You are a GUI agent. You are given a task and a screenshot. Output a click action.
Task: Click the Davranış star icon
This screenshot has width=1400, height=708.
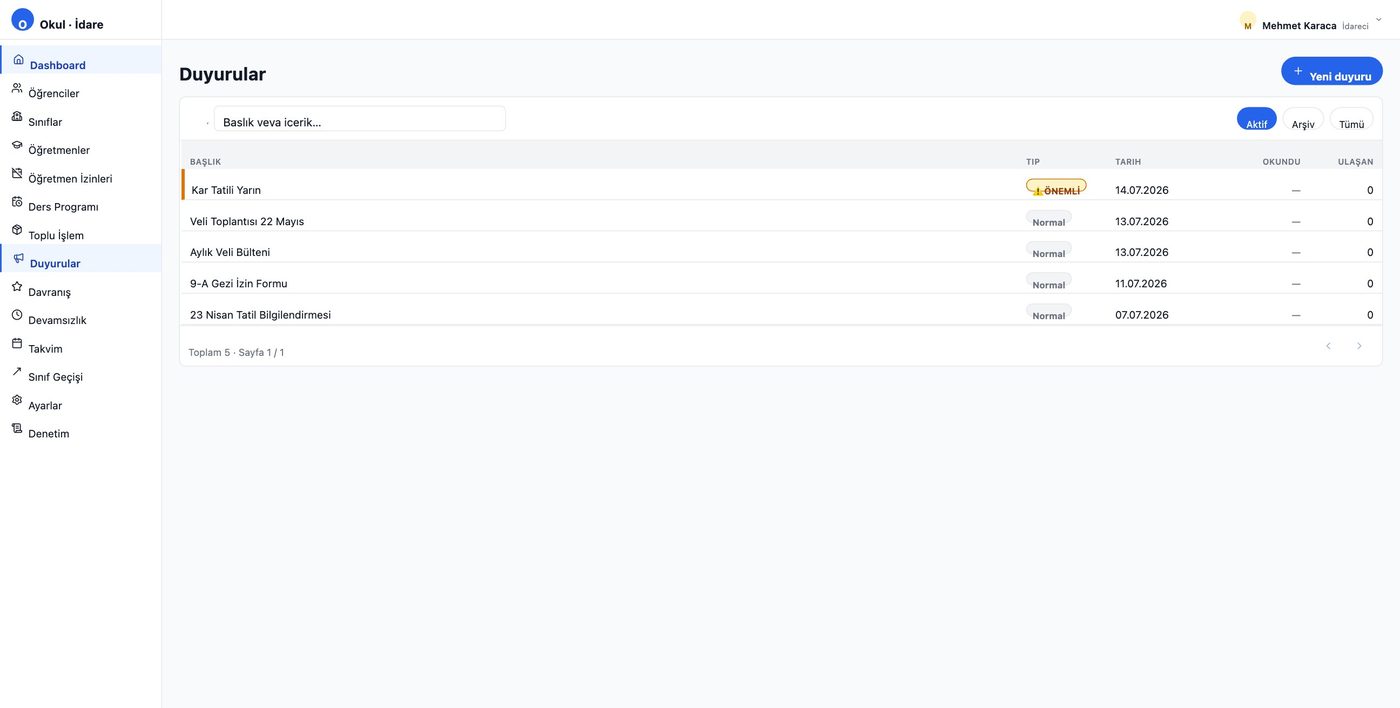pos(17,286)
